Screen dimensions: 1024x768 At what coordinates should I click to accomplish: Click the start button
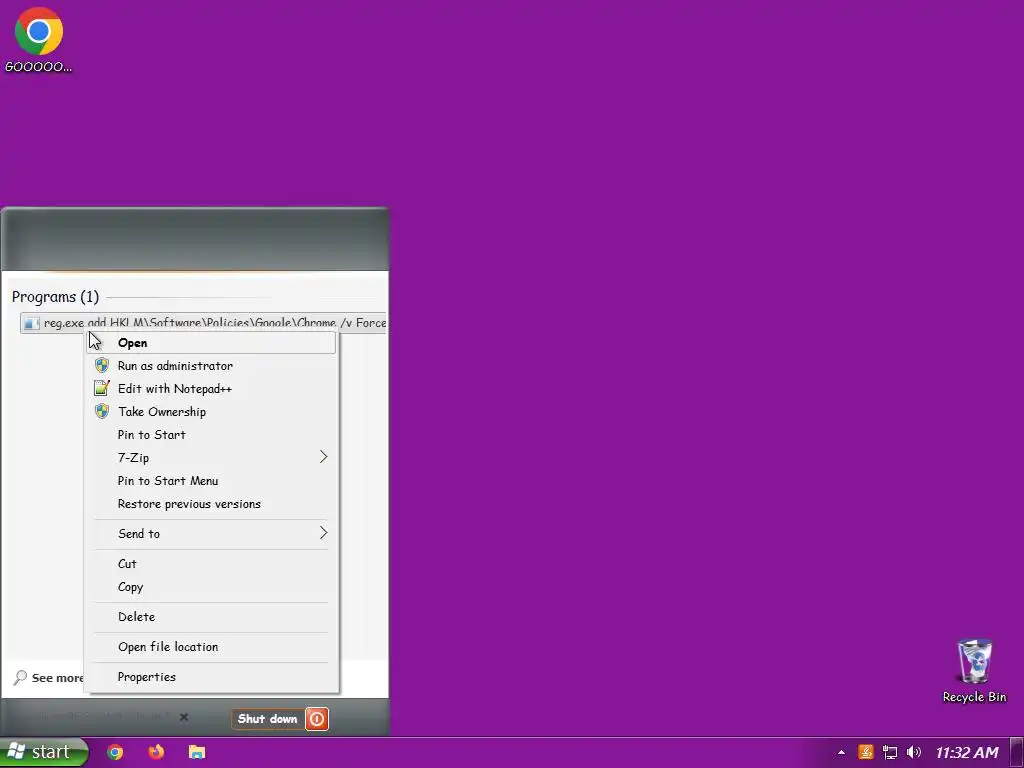pos(43,752)
